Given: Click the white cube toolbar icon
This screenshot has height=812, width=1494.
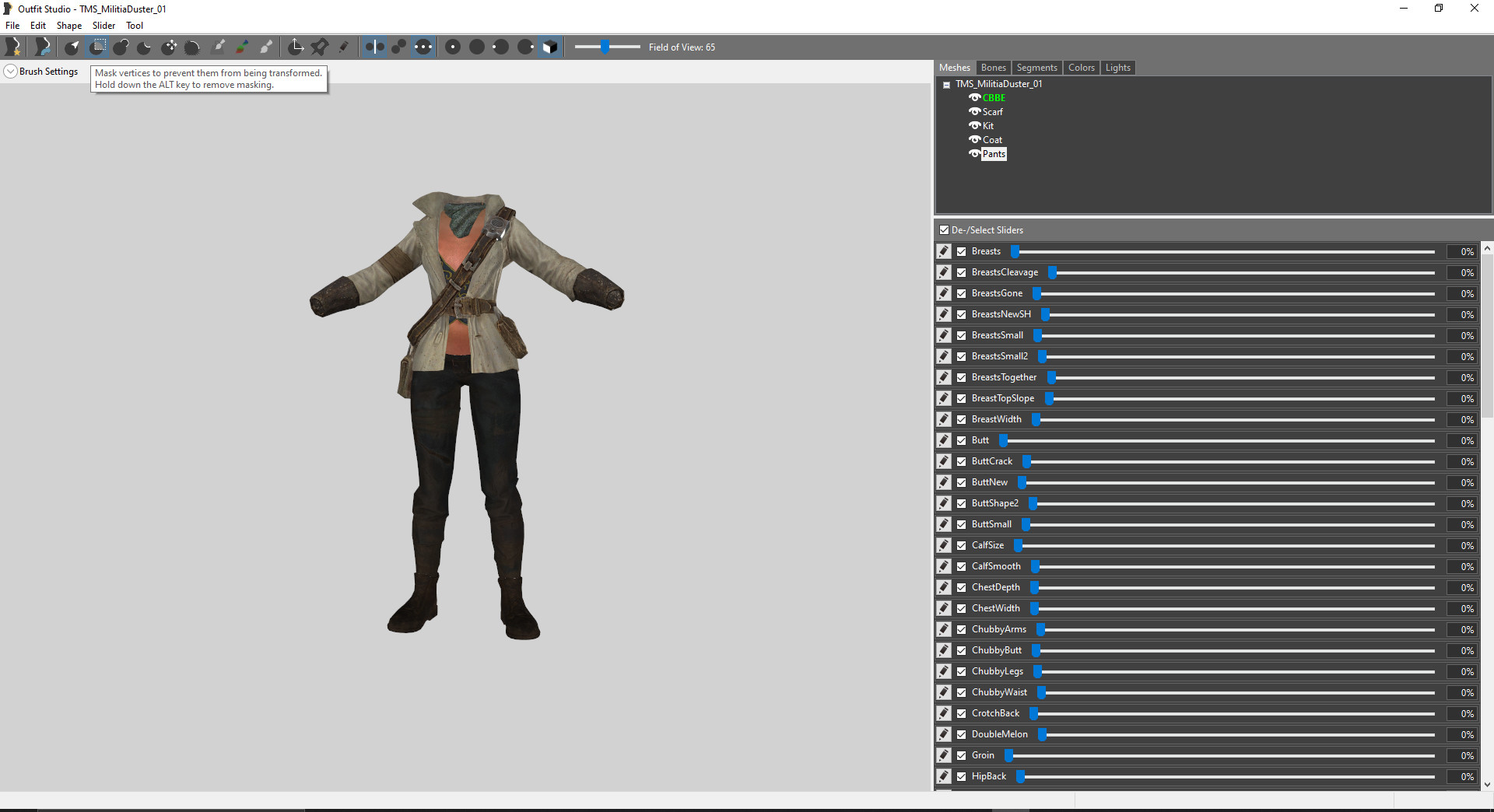Looking at the screenshot, I should coord(550,47).
